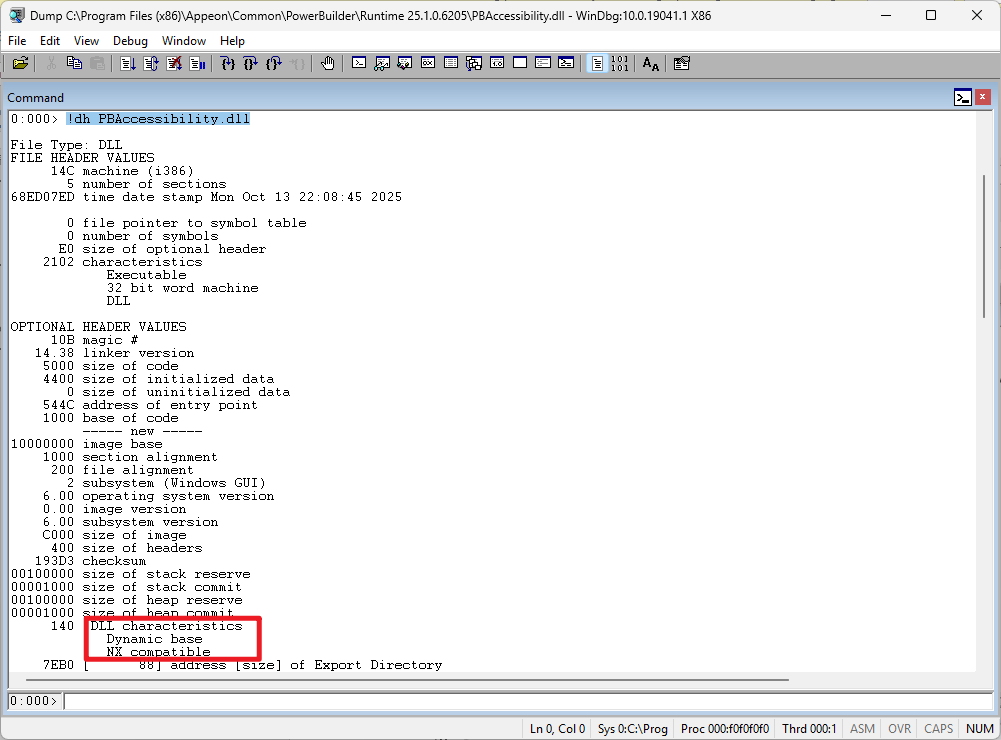The width and height of the screenshot is (1001, 740).
Task: Click the Font 'AA' toolbar icon
Action: coord(651,63)
